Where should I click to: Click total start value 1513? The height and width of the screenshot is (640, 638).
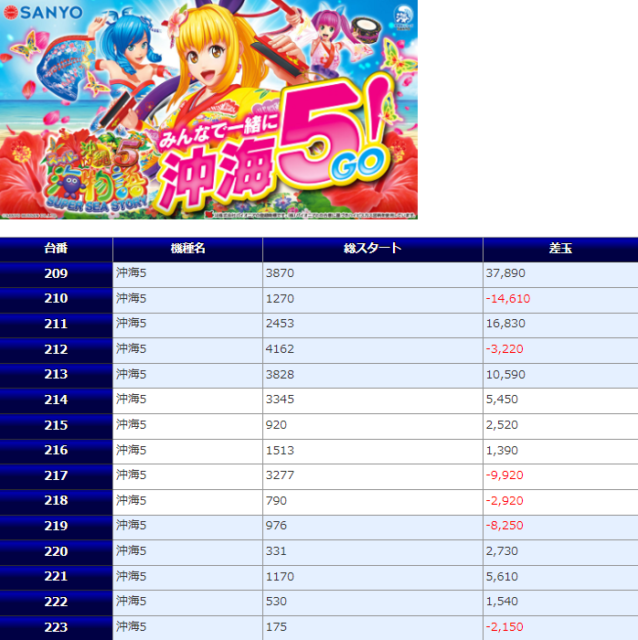tap(280, 450)
